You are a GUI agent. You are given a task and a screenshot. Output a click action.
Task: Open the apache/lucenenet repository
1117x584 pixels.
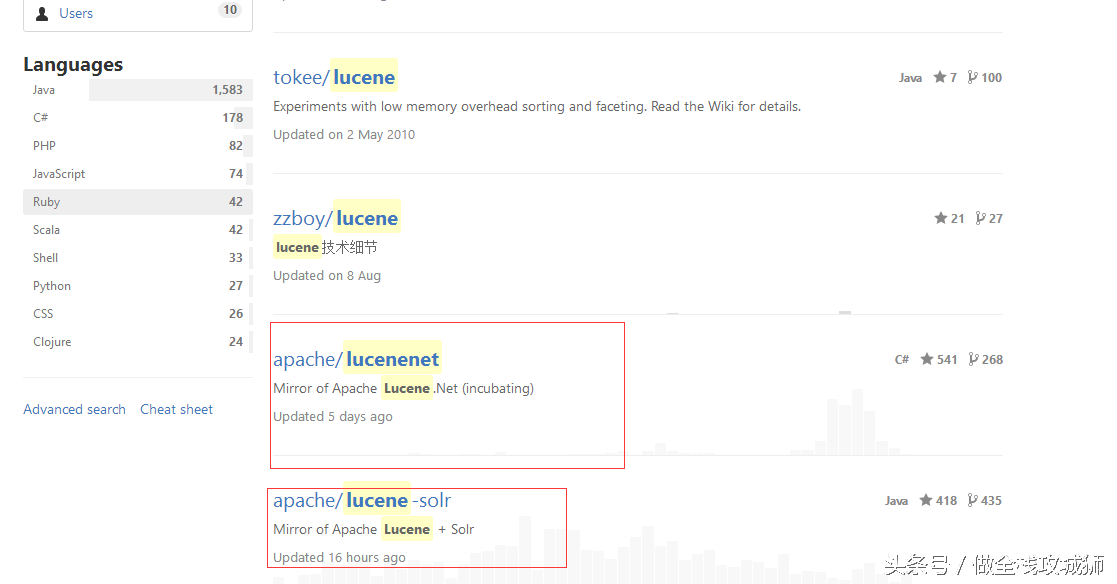(x=356, y=359)
